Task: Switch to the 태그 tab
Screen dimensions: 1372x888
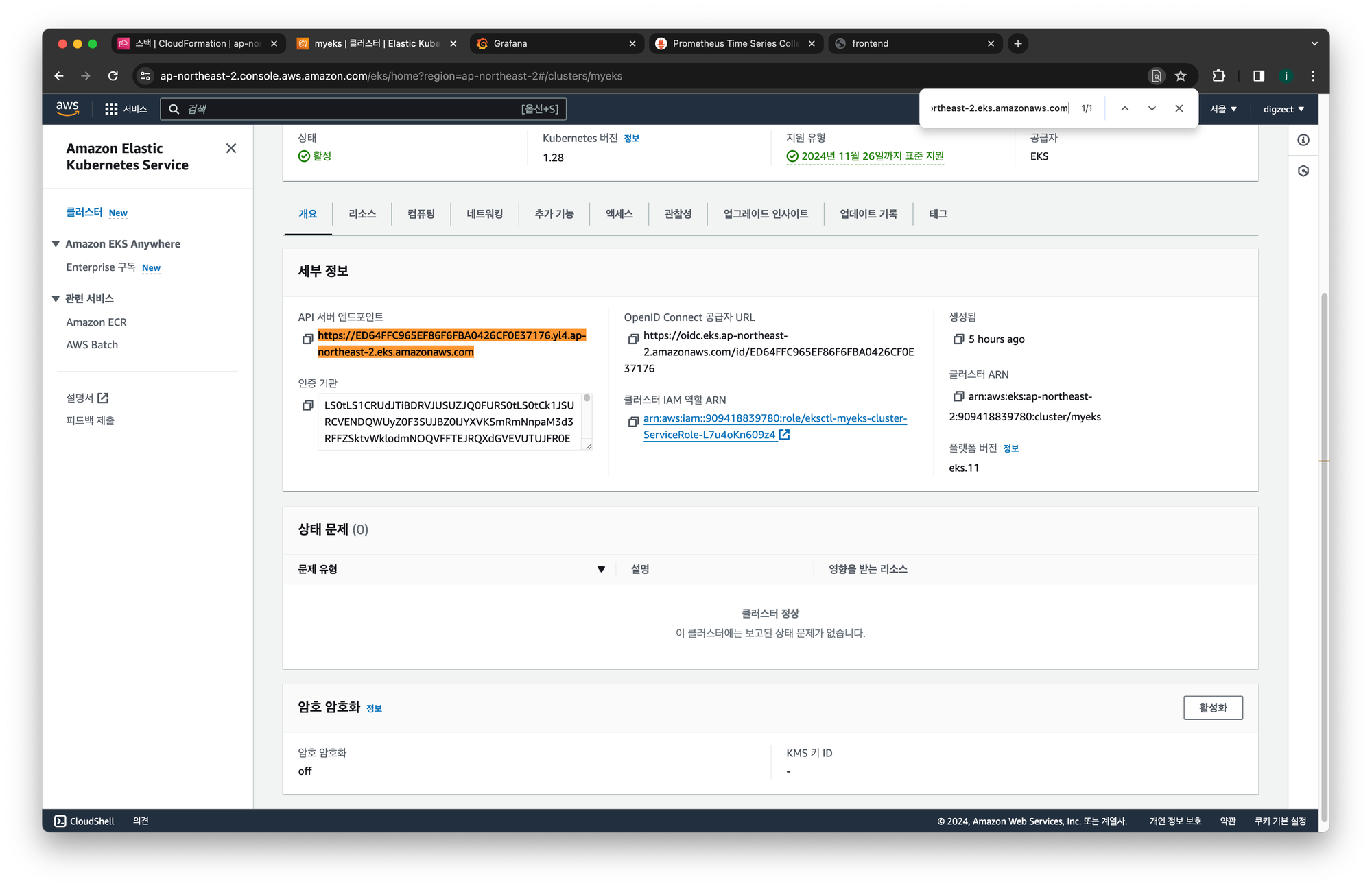Action: coord(938,214)
